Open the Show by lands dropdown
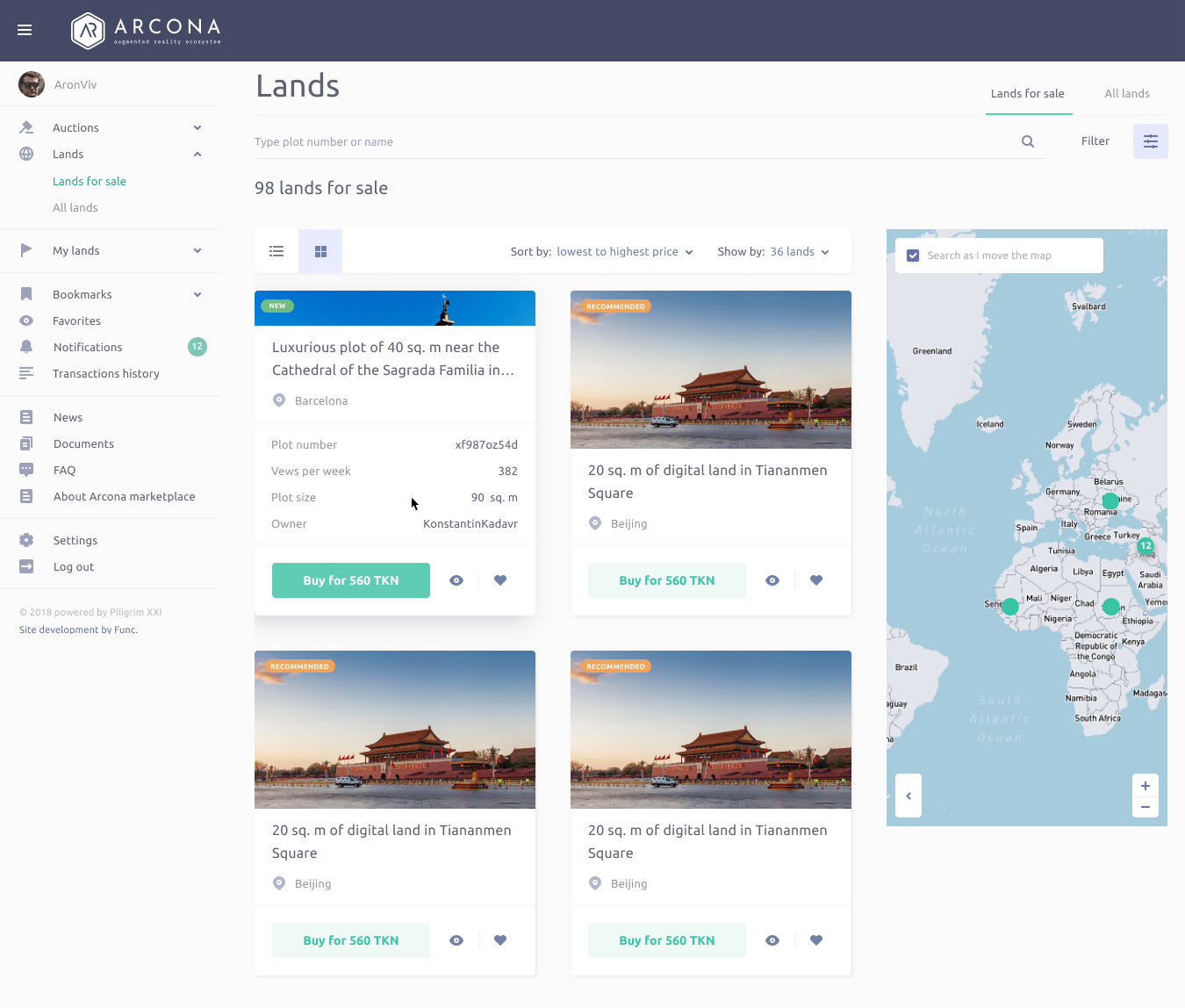Image resolution: width=1185 pixels, height=1008 pixels. click(799, 252)
